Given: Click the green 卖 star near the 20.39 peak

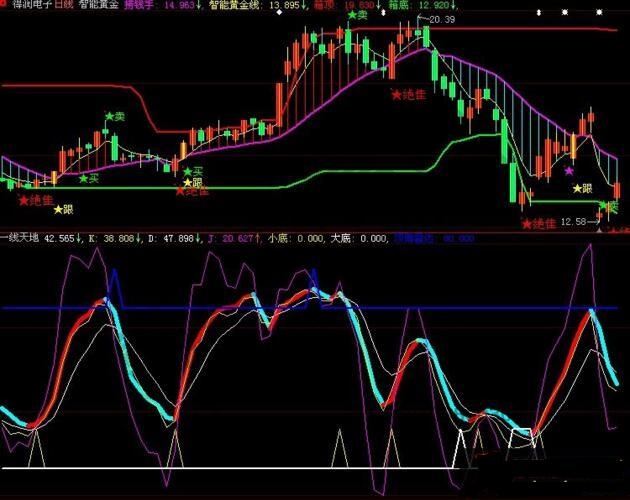Looking at the screenshot, I should [x=350, y=17].
